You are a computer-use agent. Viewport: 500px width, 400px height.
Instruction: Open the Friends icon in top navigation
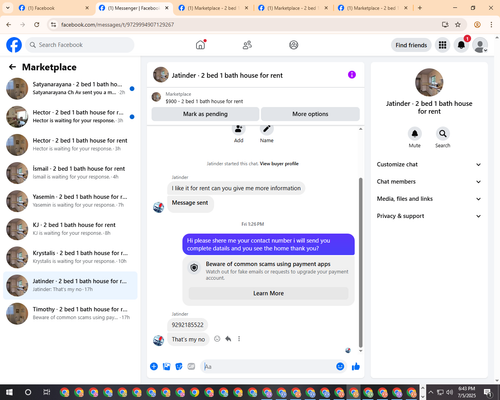[247, 45]
